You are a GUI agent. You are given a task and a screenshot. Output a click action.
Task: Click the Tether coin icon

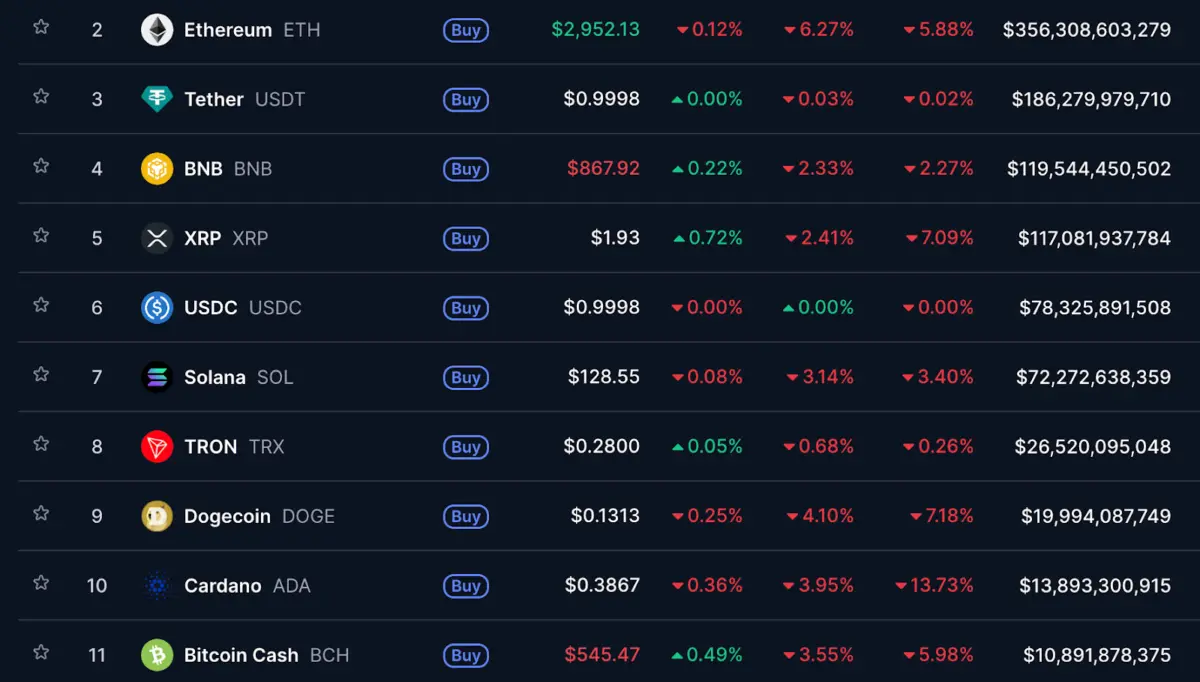(x=158, y=99)
